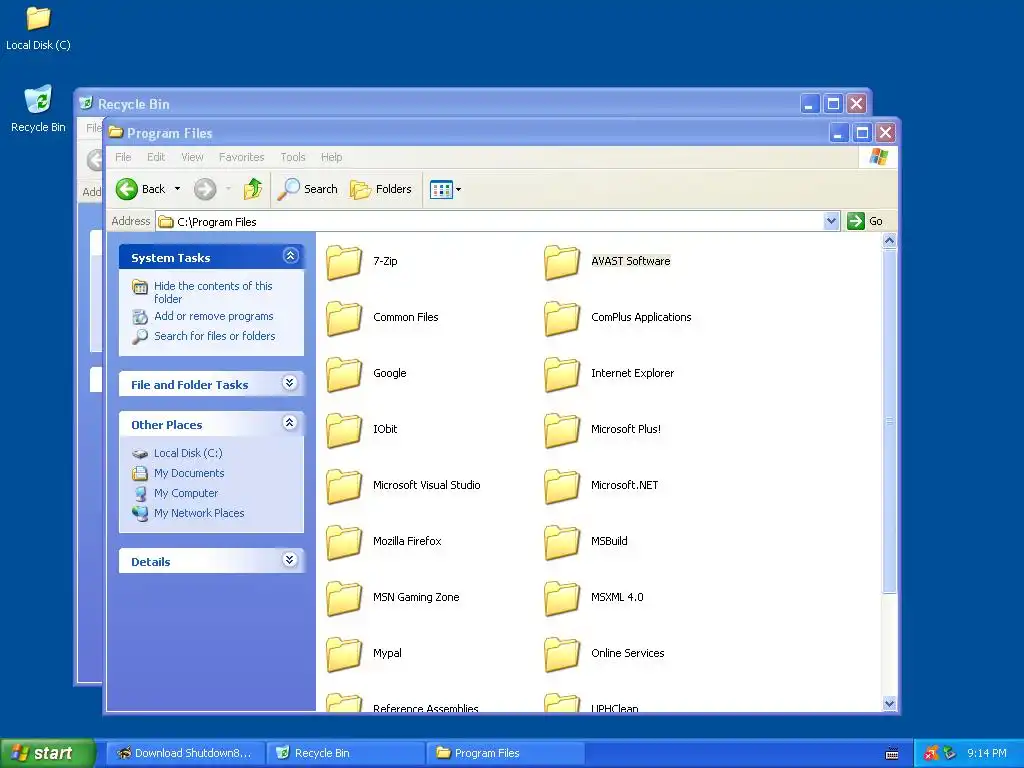
Task: Click the vertical scrollbar down arrow
Action: point(889,703)
